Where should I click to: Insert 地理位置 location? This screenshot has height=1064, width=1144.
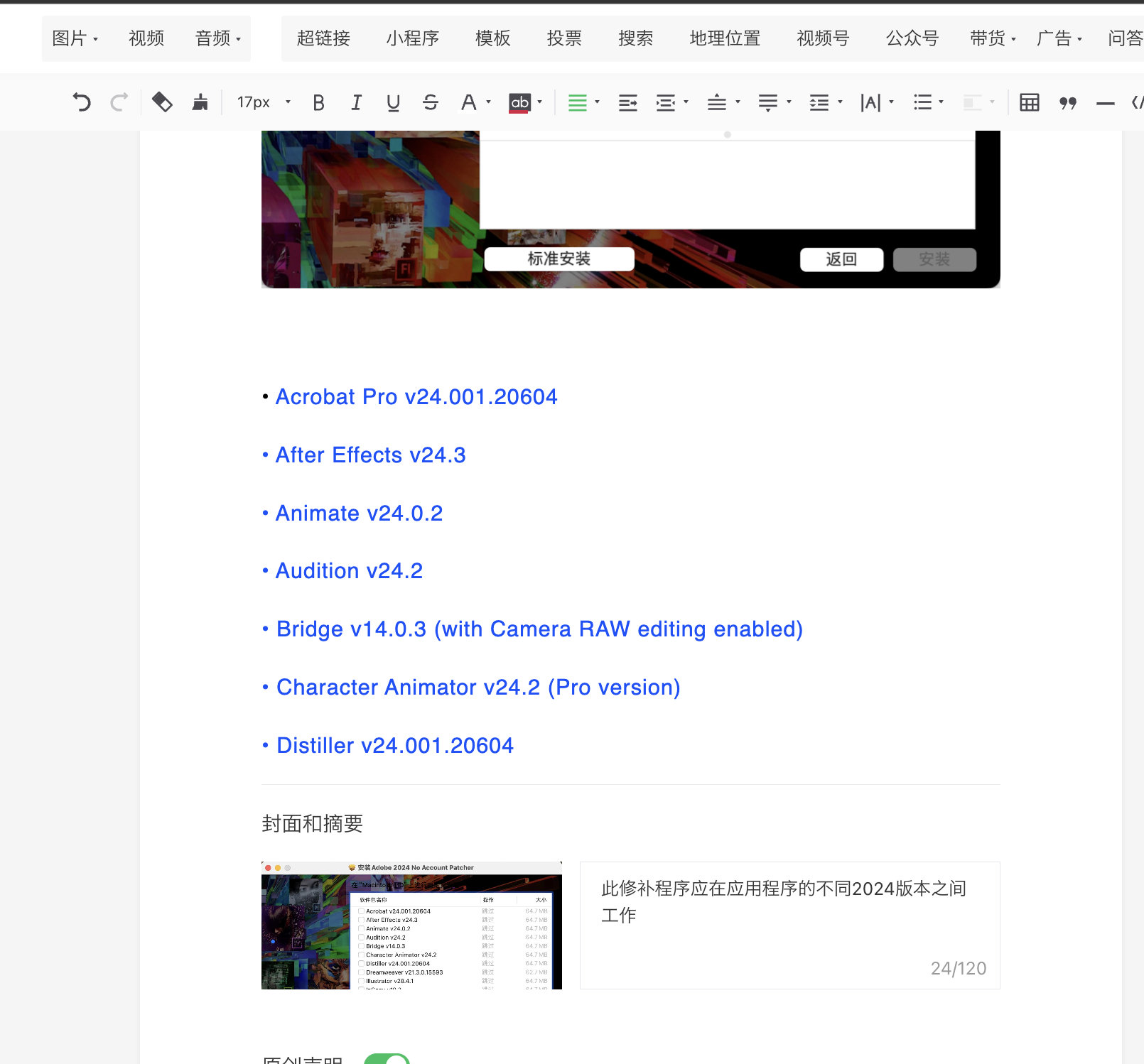[x=725, y=38]
